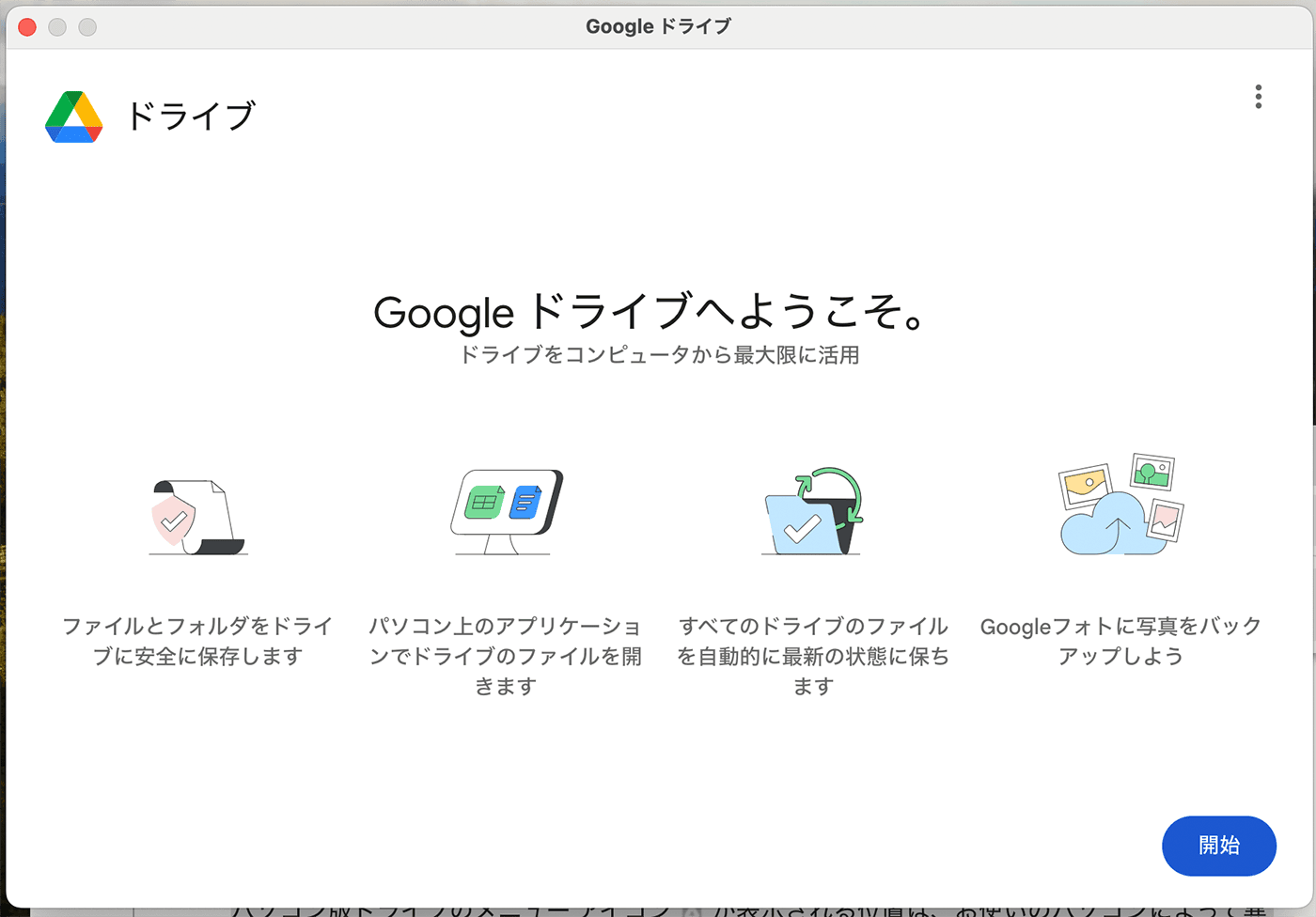The height and width of the screenshot is (917, 1316).
Task: Open the three-dot more options menu
Action: point(1258,97)
